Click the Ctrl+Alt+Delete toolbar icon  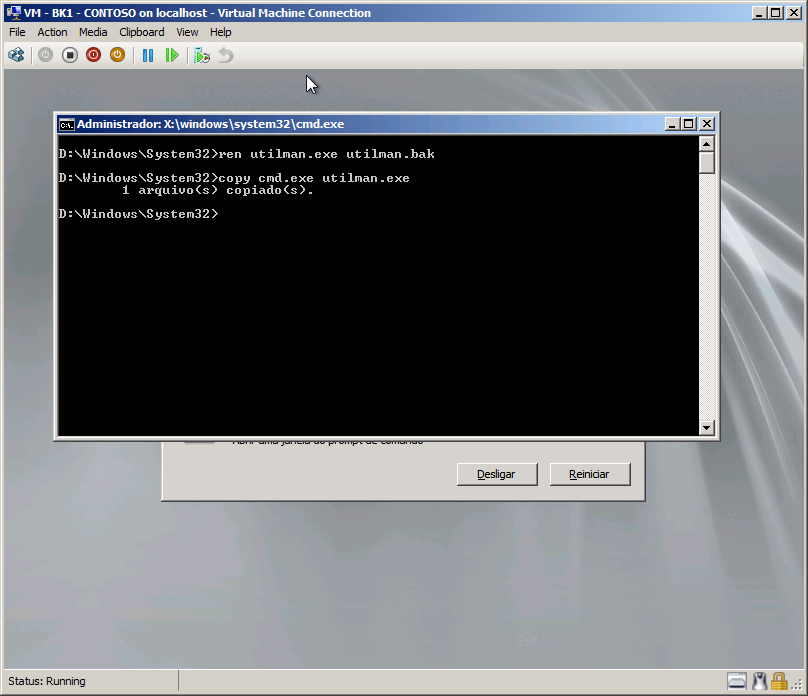click(x=16, y=55)
